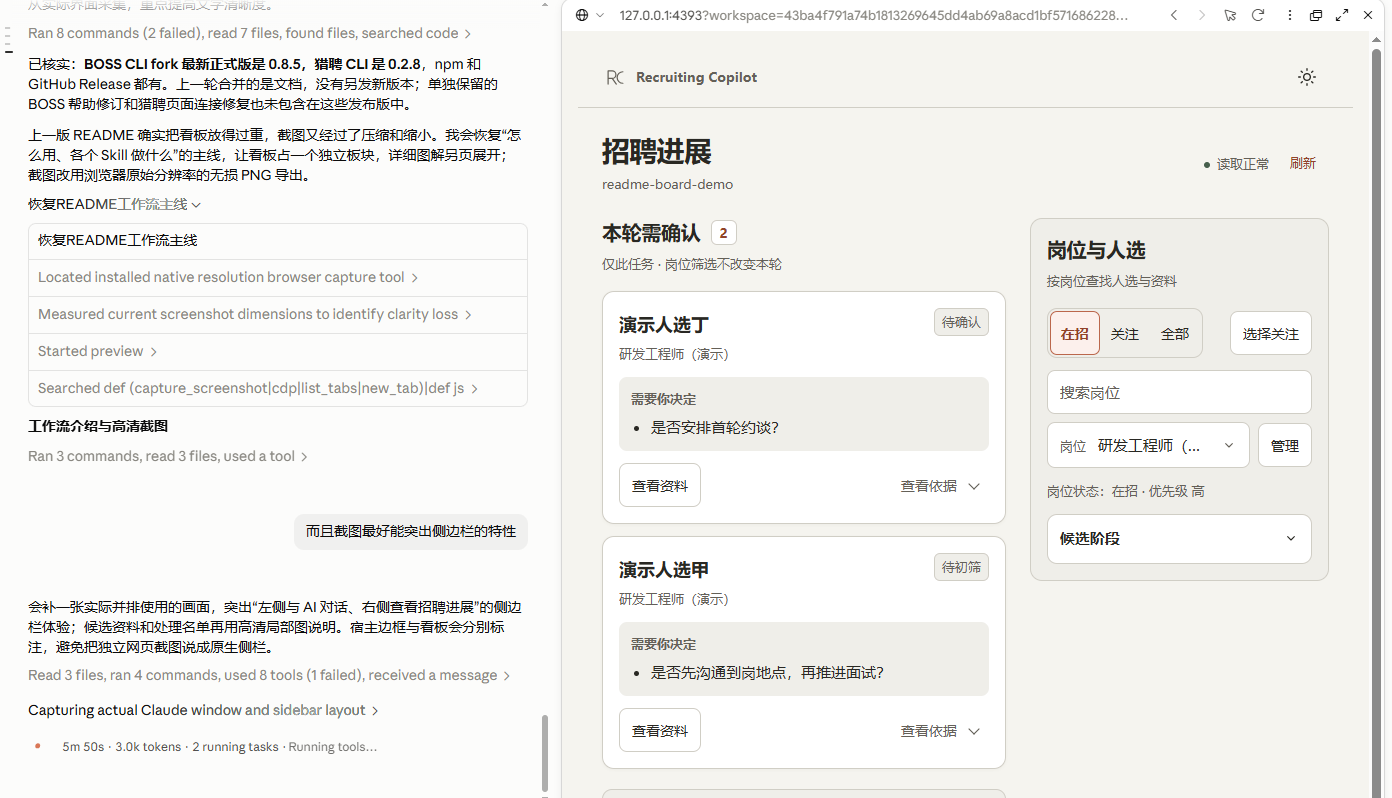The image size is (1392, 798).
Task: Go back in the preview browser
Action: [x=1174, y=15]
